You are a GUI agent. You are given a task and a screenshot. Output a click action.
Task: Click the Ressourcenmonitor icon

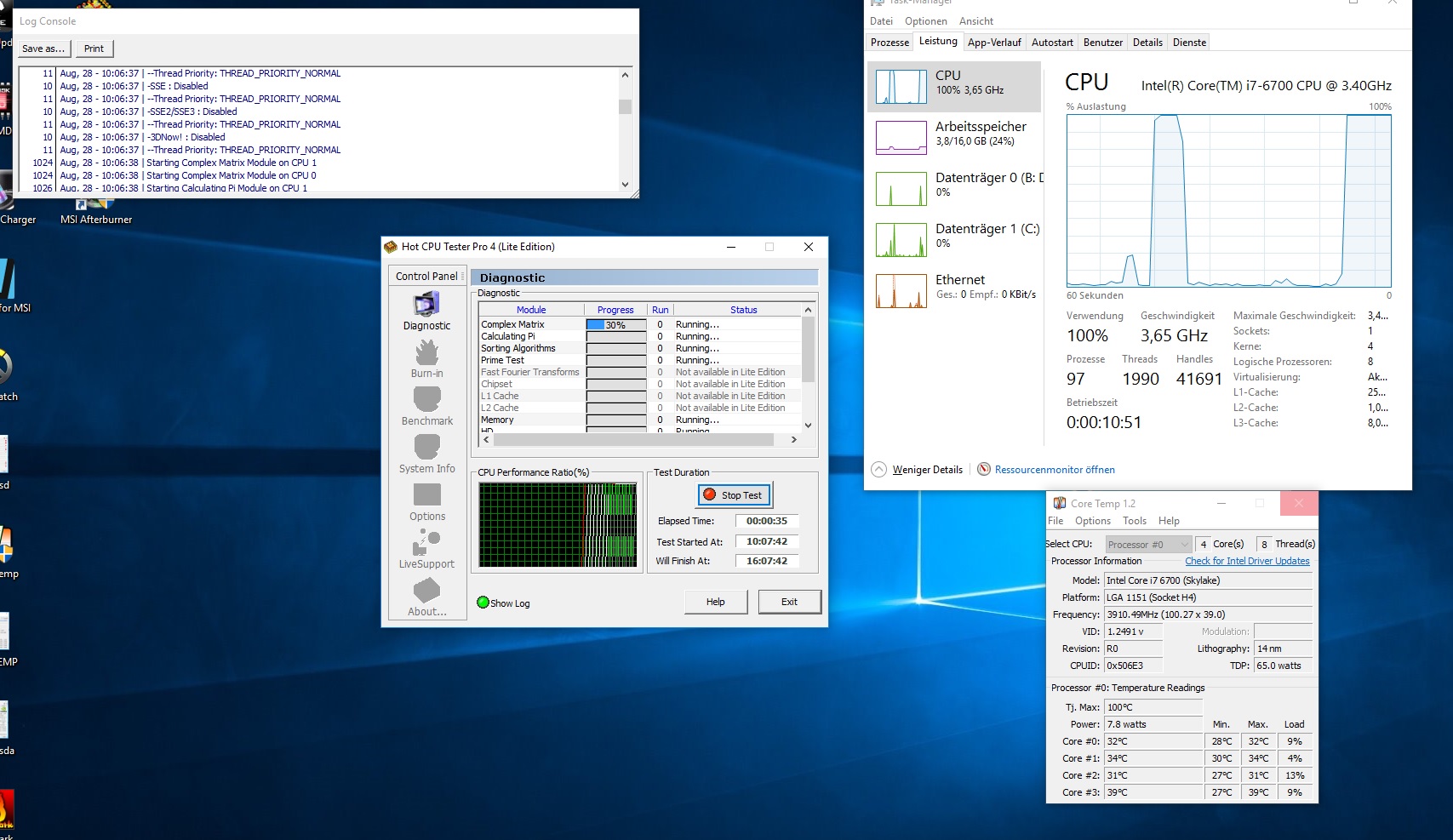tap(984, 470)
